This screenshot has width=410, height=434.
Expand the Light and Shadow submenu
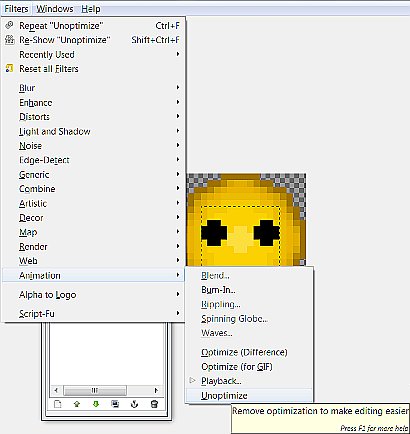pos(93,131)
